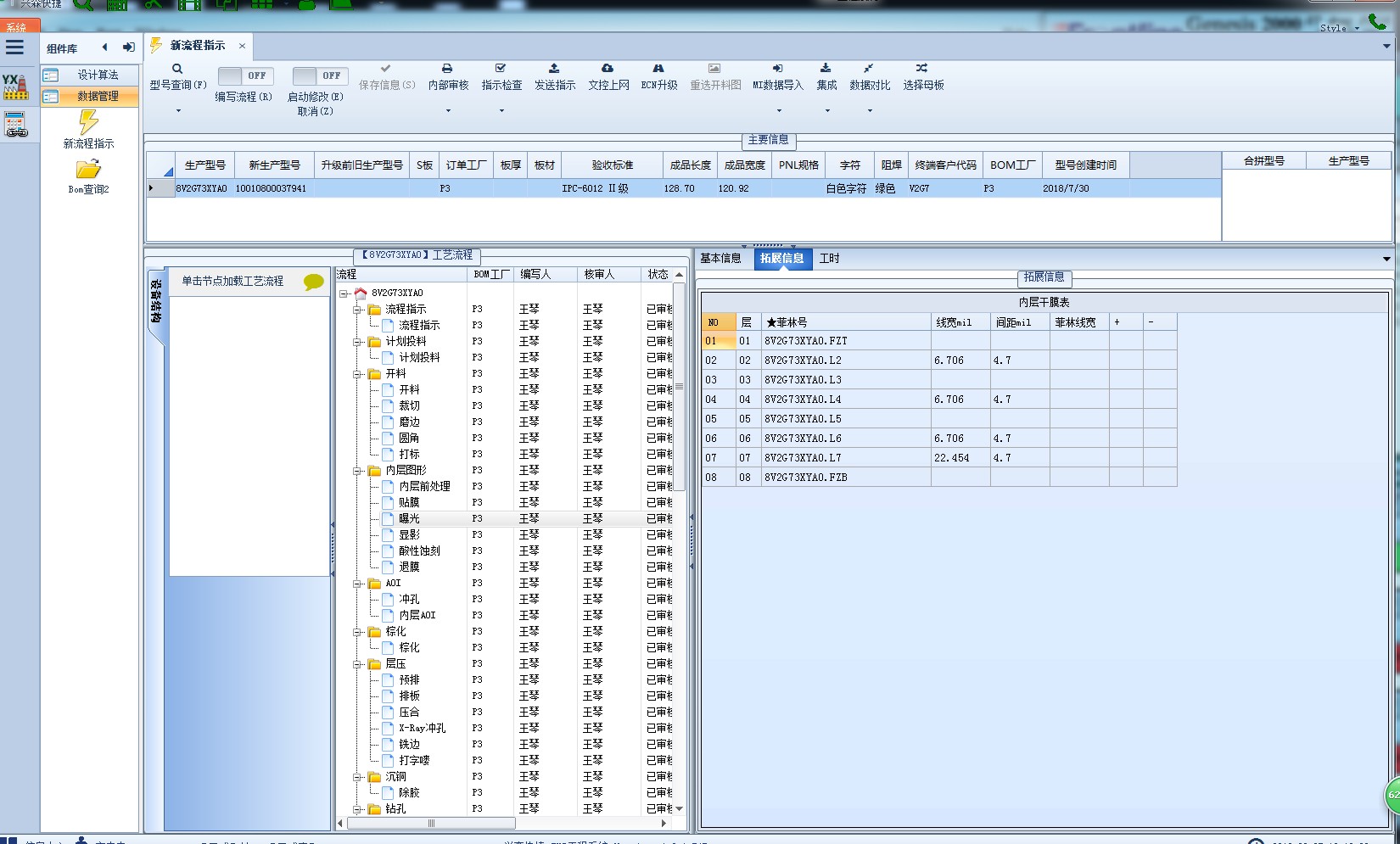
Task: Click the YX factory icon in sidebar
Action: [x=14, y=87]
